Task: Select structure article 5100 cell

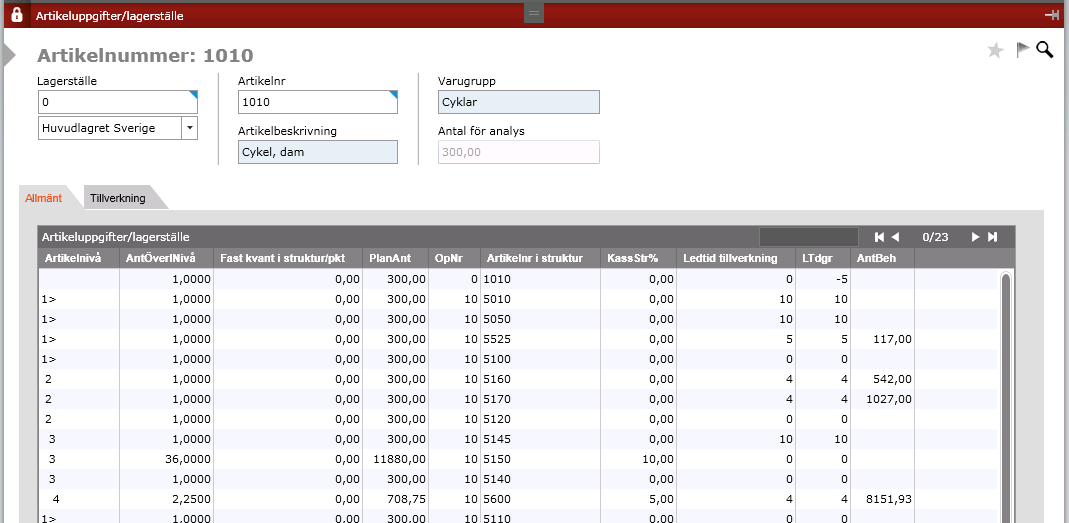Action: [x=541, y=359]
